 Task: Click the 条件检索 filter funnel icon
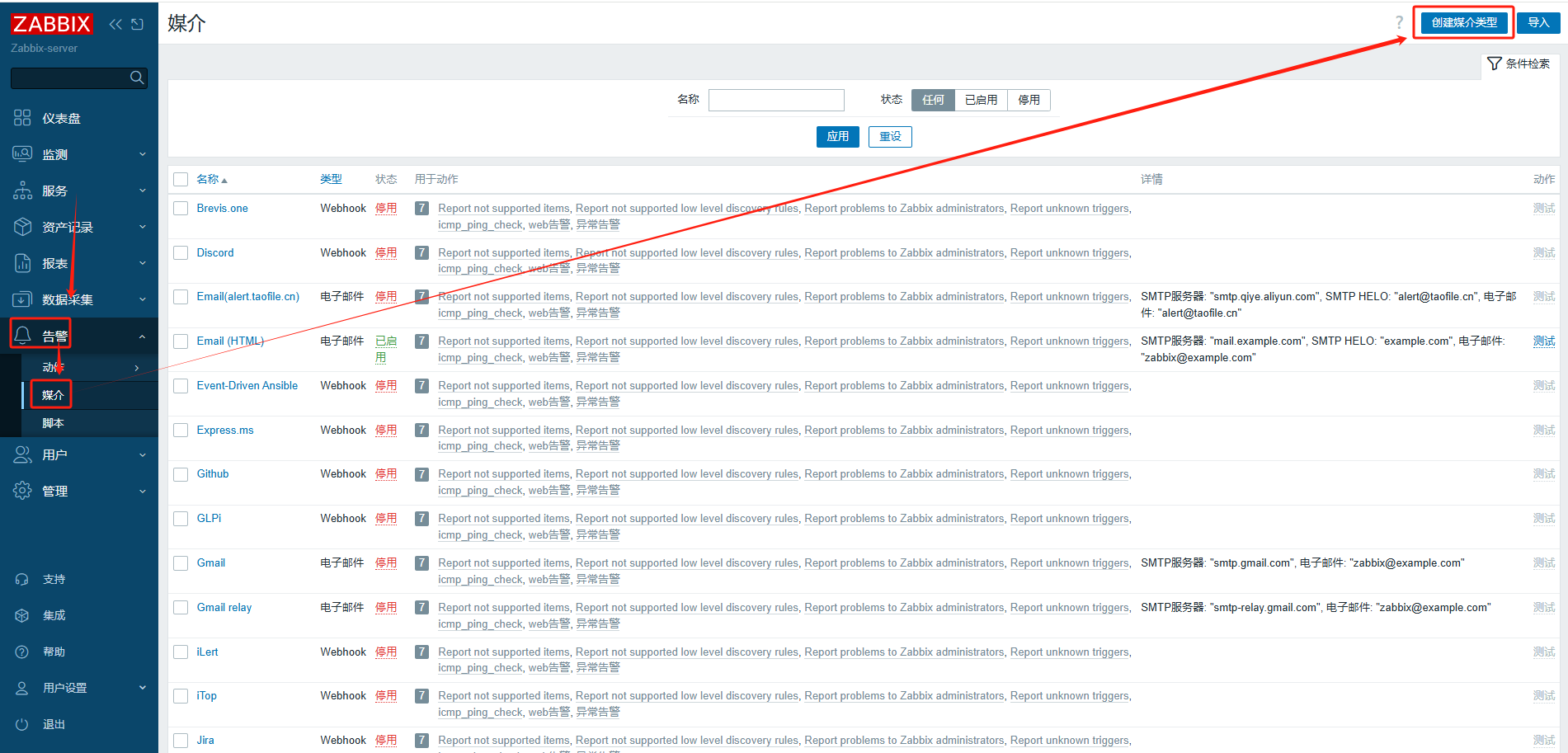tap(1494, 64)
